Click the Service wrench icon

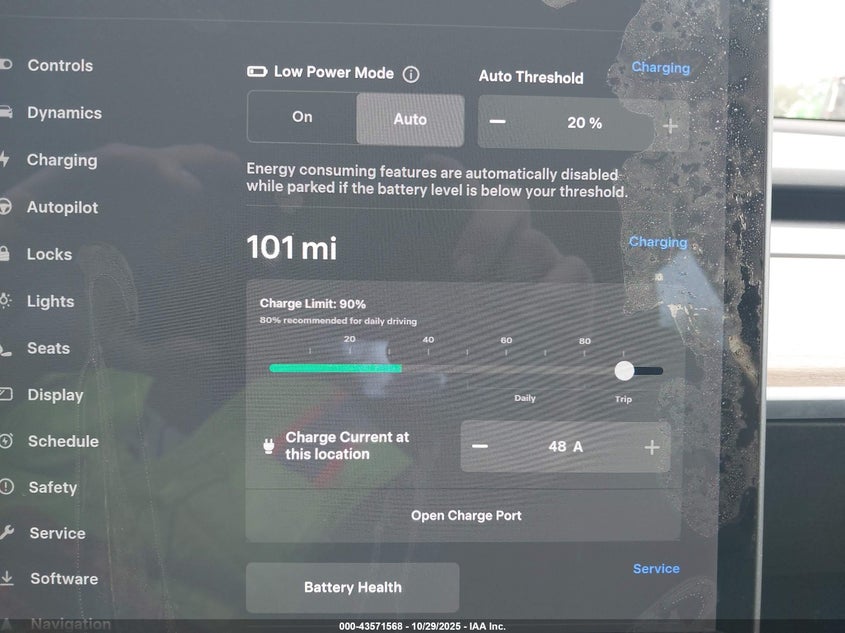[x=6, y=533]
